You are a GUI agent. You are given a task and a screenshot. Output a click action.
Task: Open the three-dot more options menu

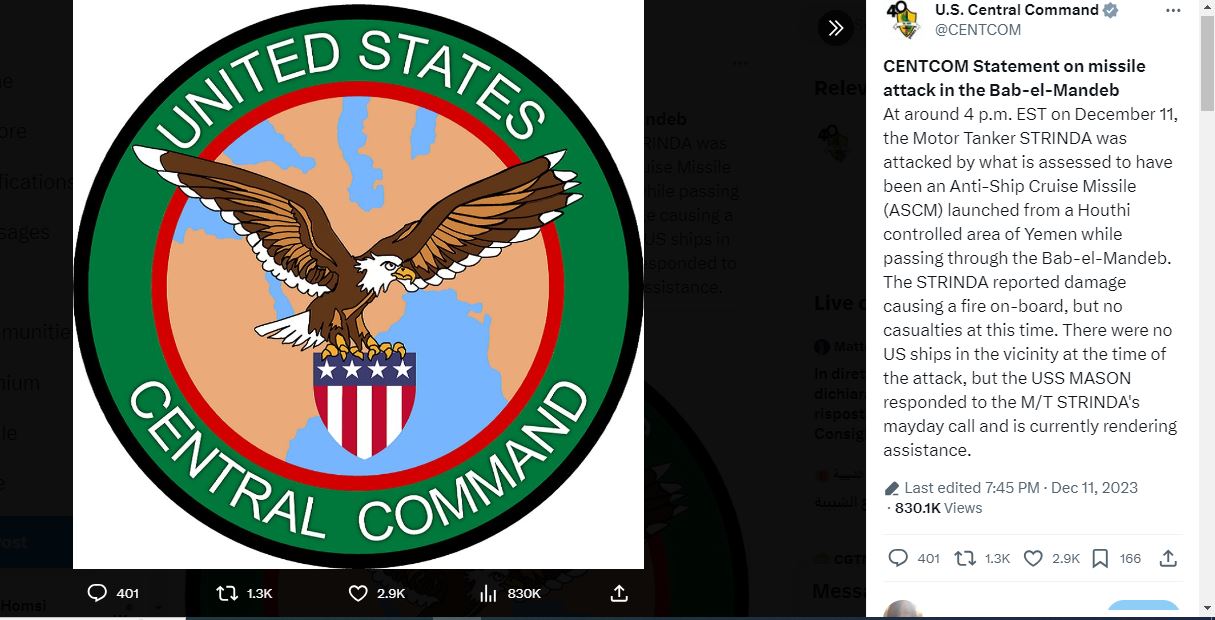[1173, 10]
